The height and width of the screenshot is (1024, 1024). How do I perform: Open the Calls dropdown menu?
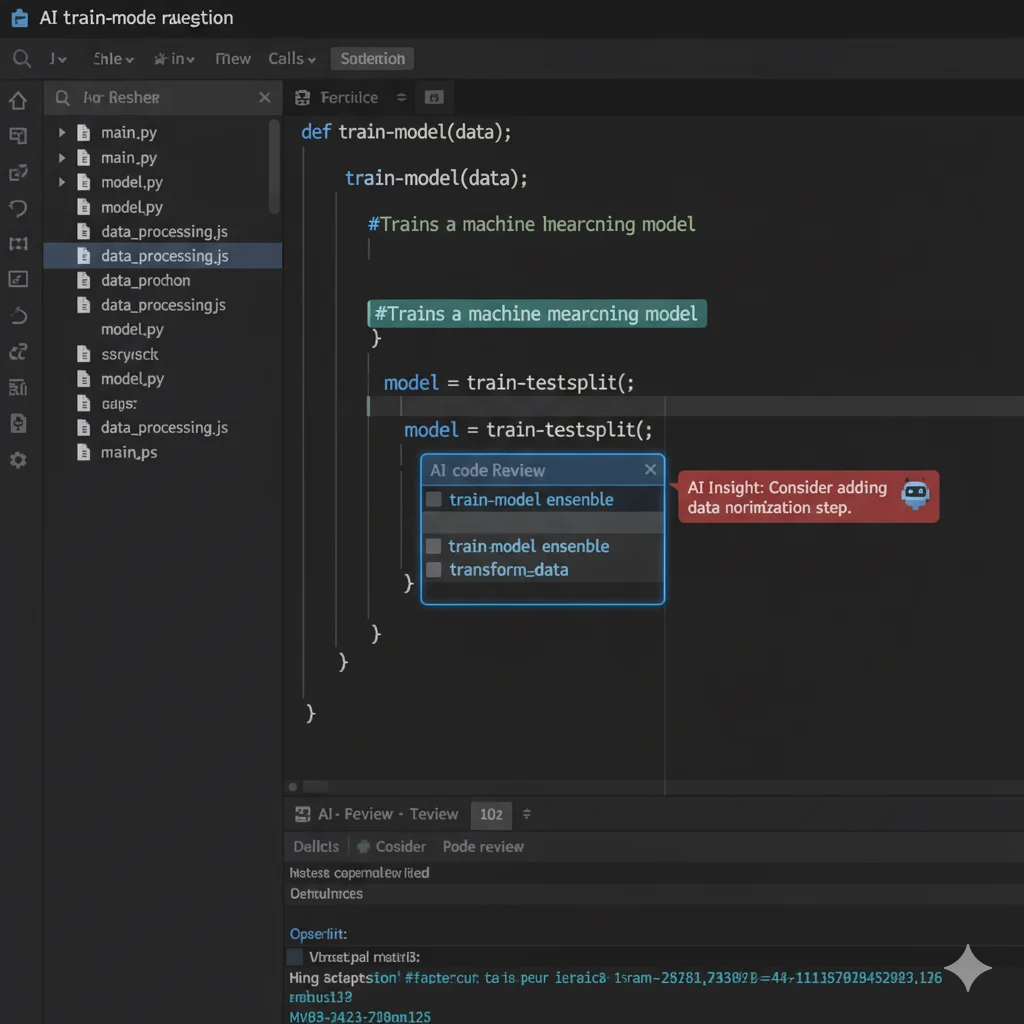point(292,59)
